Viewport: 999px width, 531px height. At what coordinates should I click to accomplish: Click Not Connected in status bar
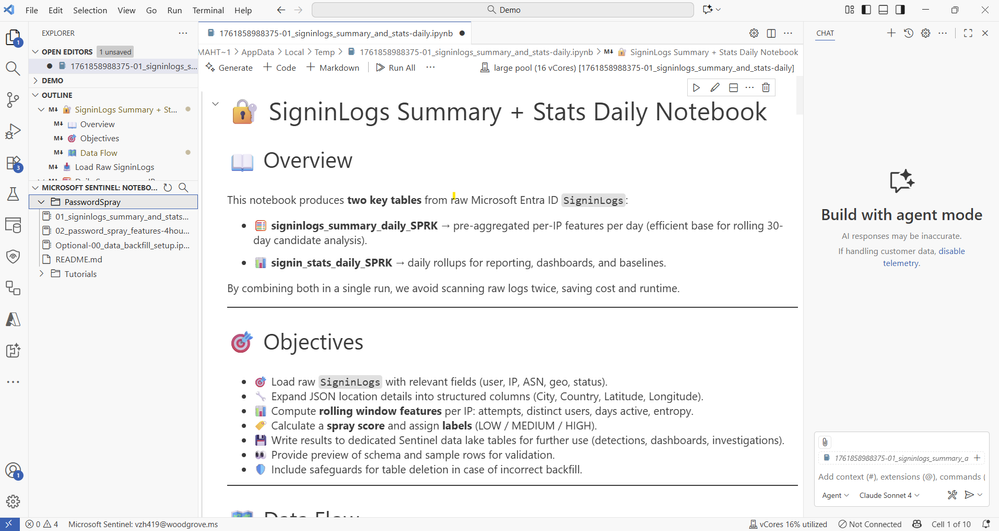[x=870, y=524]
